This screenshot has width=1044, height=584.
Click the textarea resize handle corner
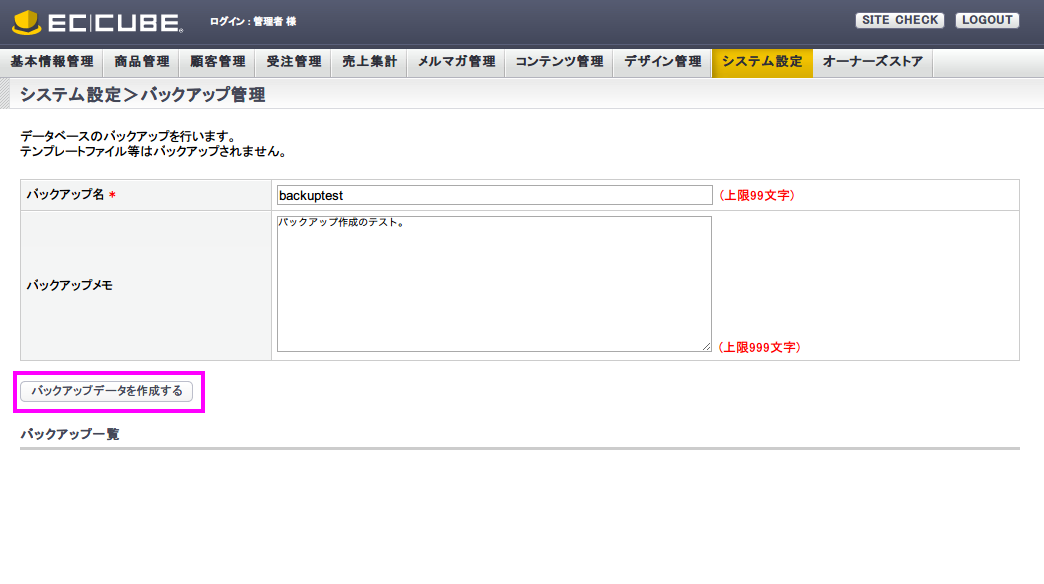coord(706,346)
